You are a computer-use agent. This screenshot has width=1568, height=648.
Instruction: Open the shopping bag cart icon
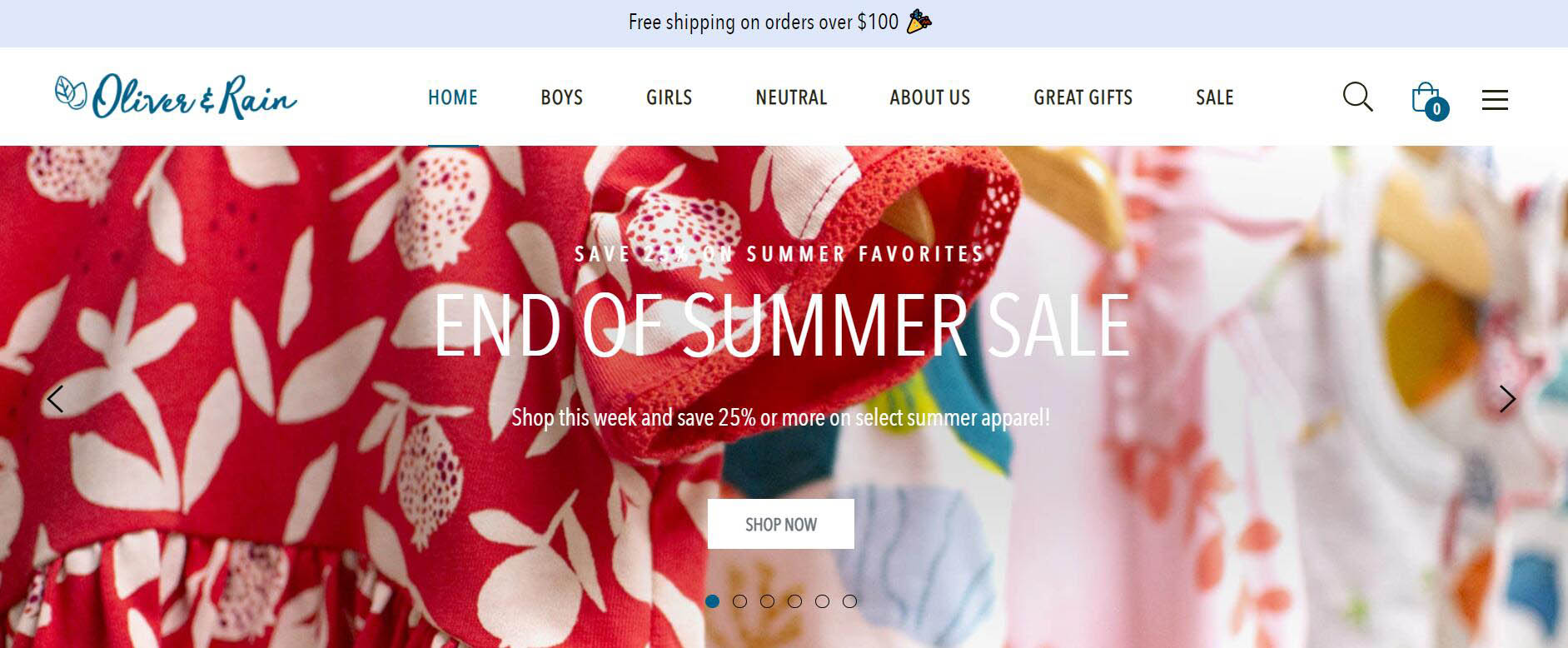(1426, 98)
